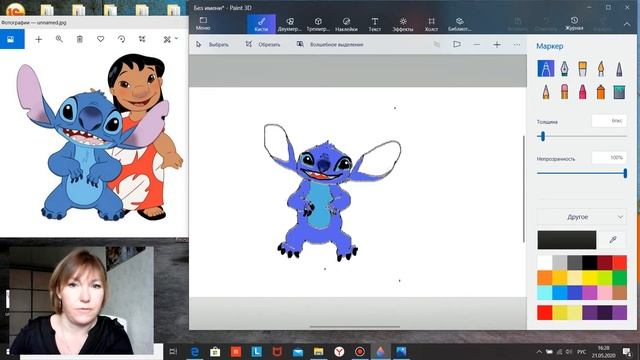This screenshot has width=640, height=360.
Task: Select the Pencil tool
Action: click(546, 92)
